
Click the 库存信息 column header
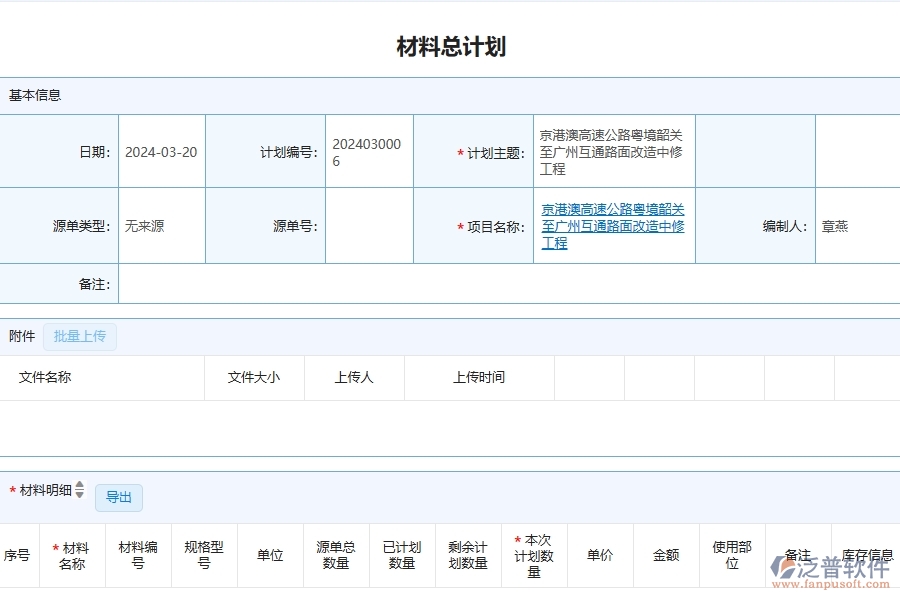pyautogui.click(x=868, y=554)
